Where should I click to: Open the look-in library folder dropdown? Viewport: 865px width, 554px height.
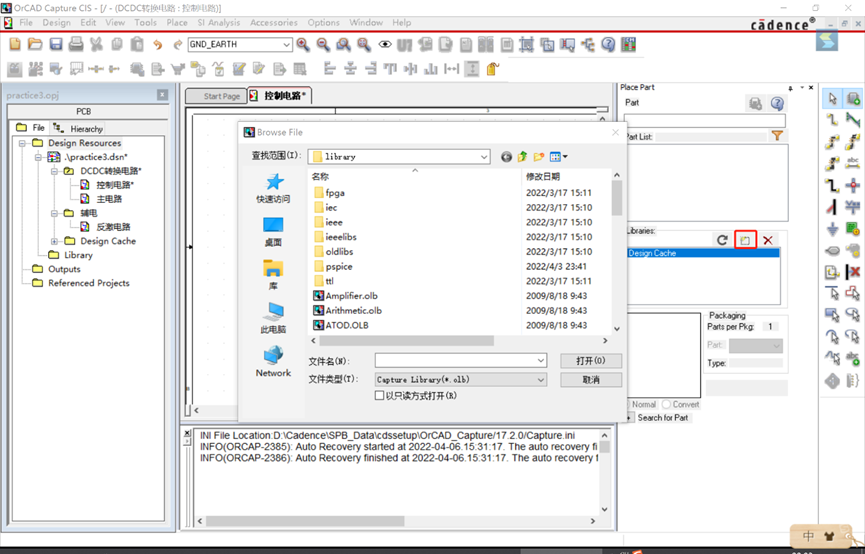(x=484, y=157)
